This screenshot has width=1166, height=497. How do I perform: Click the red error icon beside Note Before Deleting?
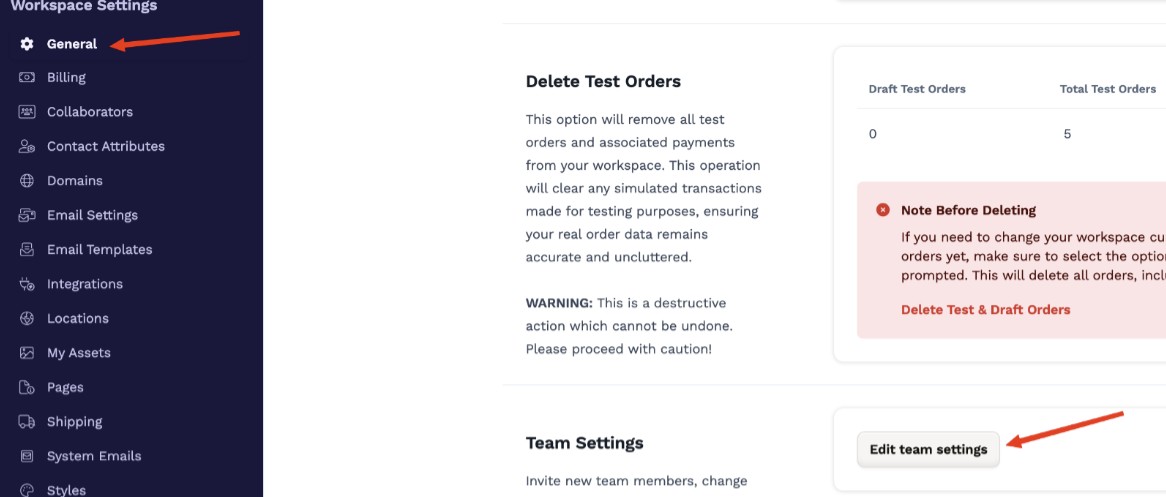[x=883, y=210]
